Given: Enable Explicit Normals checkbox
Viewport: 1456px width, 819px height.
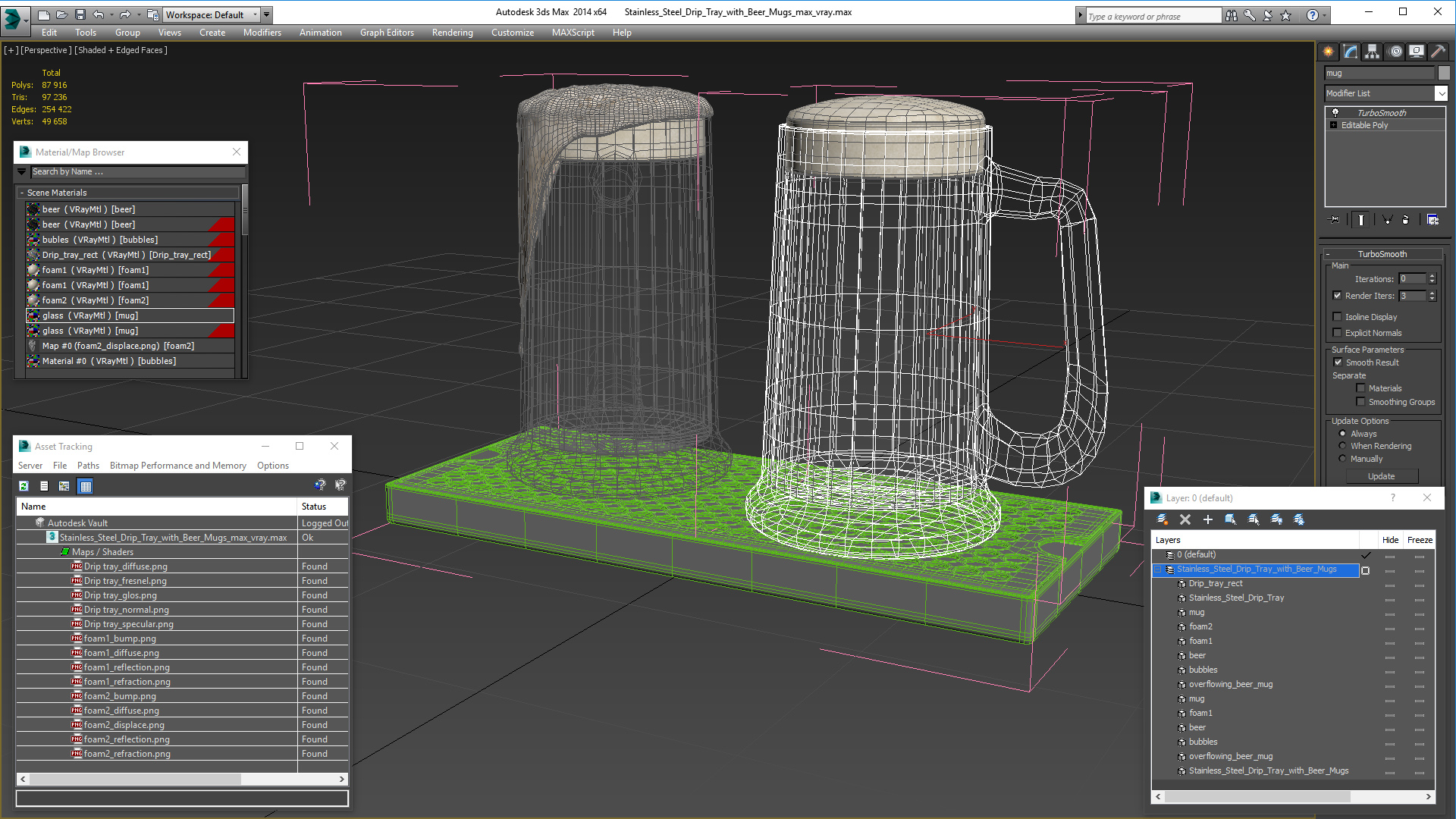Looking at the screenshot, I should [x=1337, y=333].
